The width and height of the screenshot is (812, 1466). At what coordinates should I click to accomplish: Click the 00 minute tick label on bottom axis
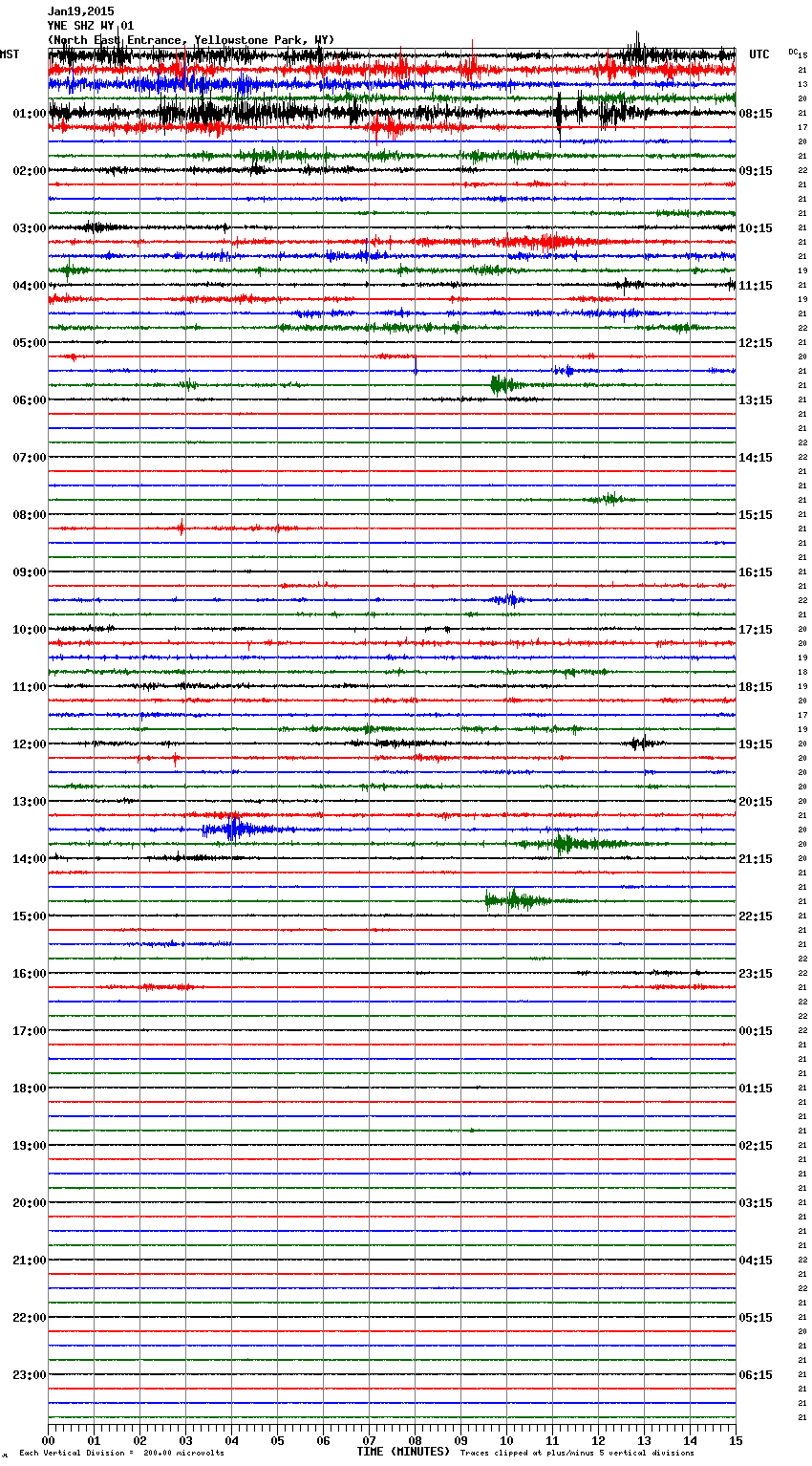(48, 1440)
